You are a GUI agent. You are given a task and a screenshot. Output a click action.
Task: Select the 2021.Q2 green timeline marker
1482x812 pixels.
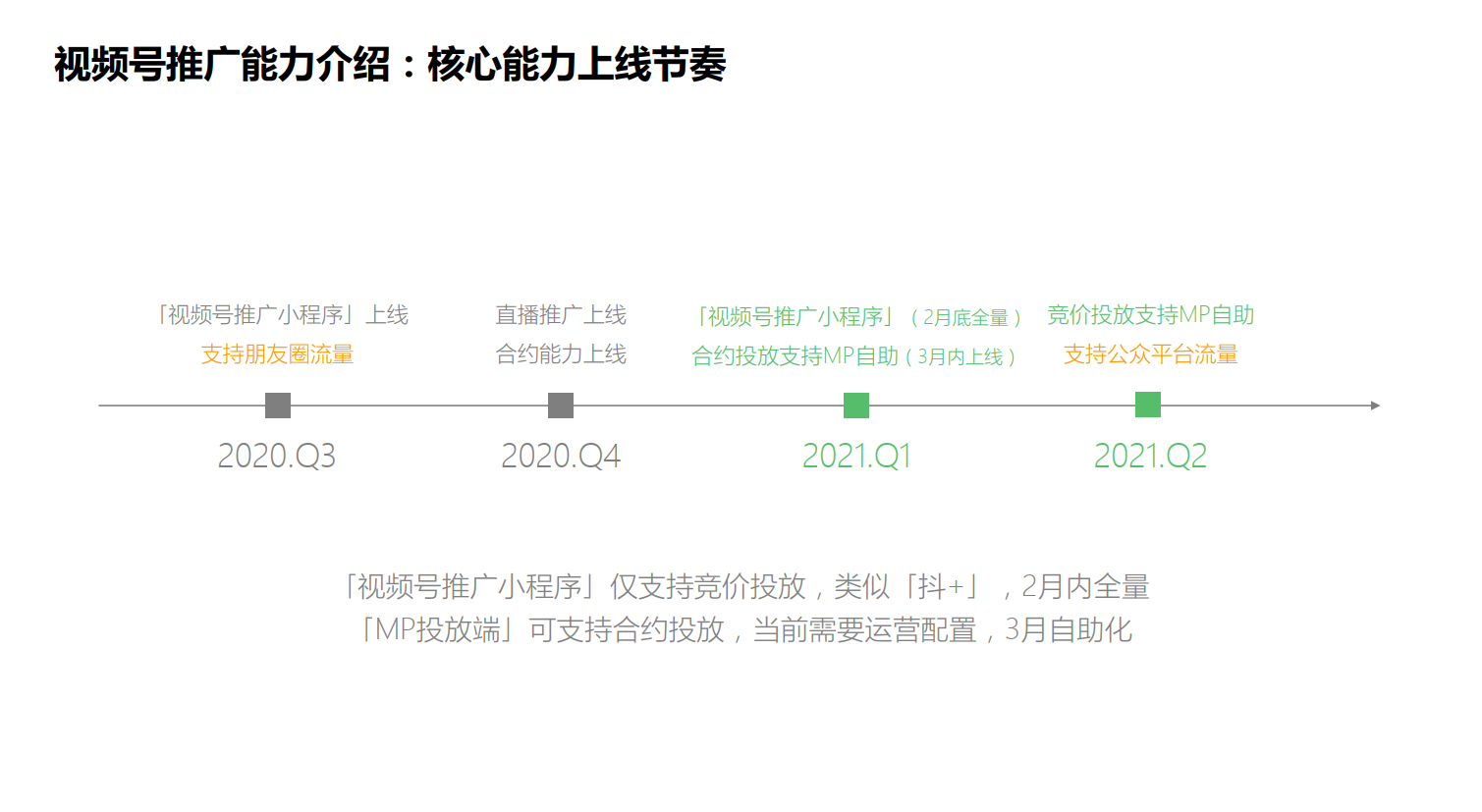click(x=1148, y=405)
